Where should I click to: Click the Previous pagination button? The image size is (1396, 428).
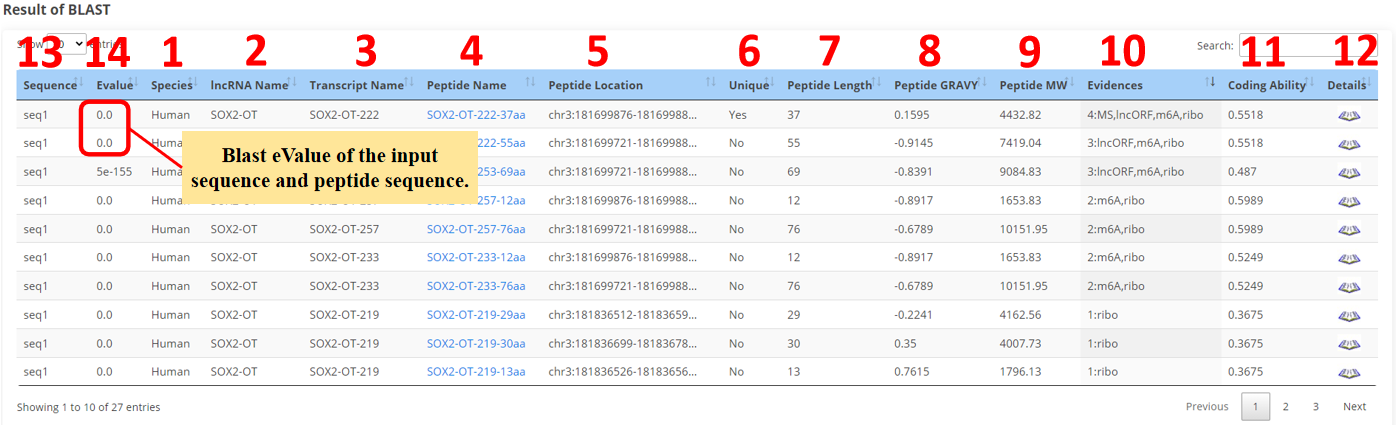(1206, 407)
